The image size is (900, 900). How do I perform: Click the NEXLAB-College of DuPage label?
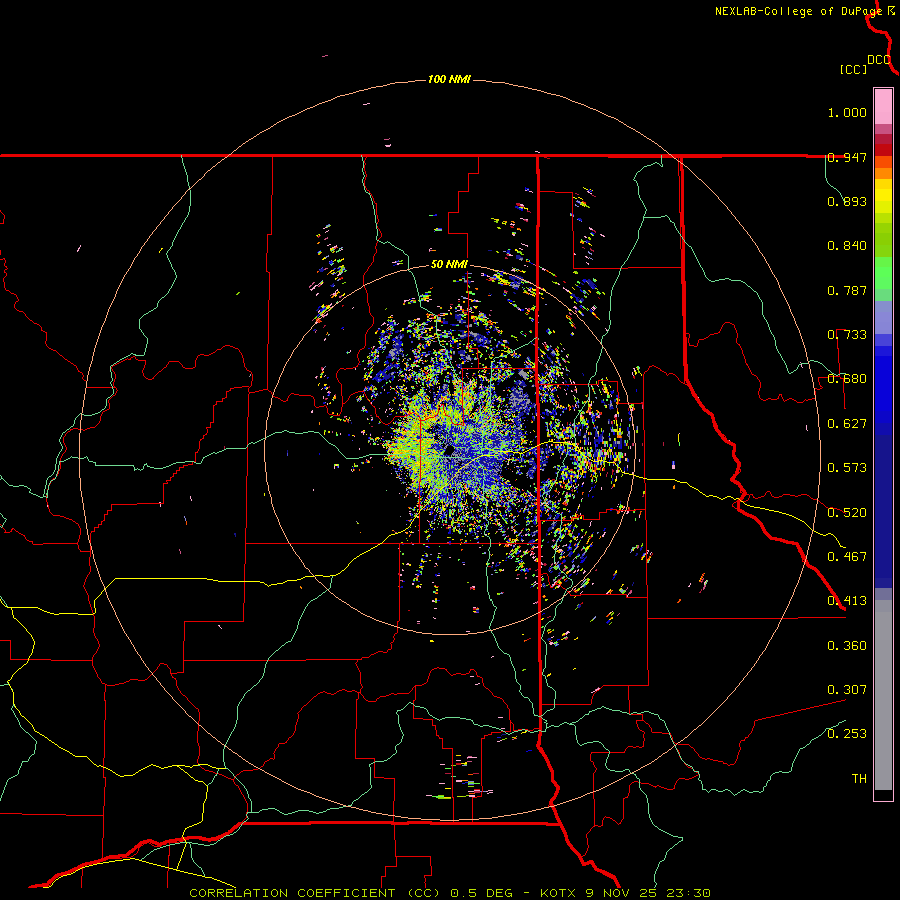click(x=798, y=11)
